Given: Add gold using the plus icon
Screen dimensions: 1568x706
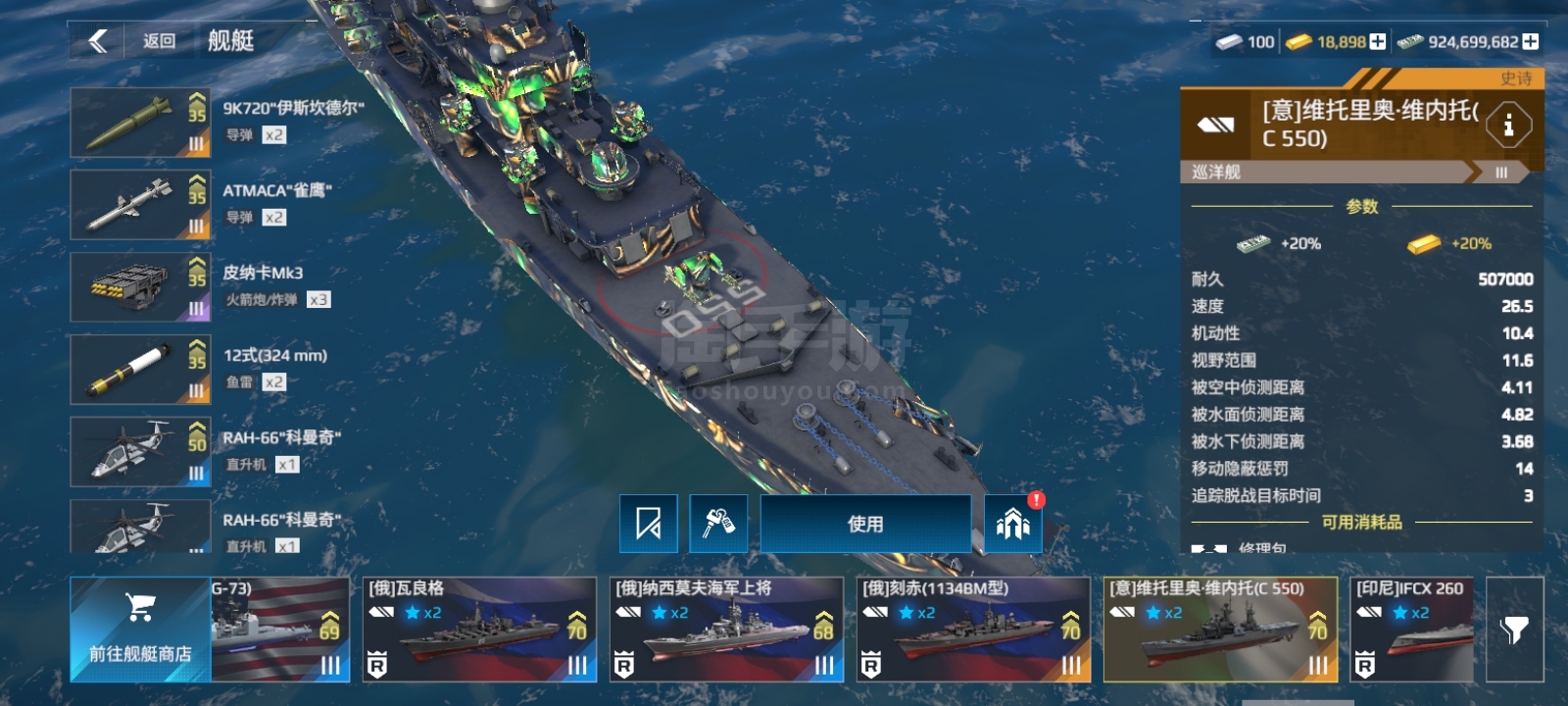Looking at the screenshot, I should [1378, 41].
